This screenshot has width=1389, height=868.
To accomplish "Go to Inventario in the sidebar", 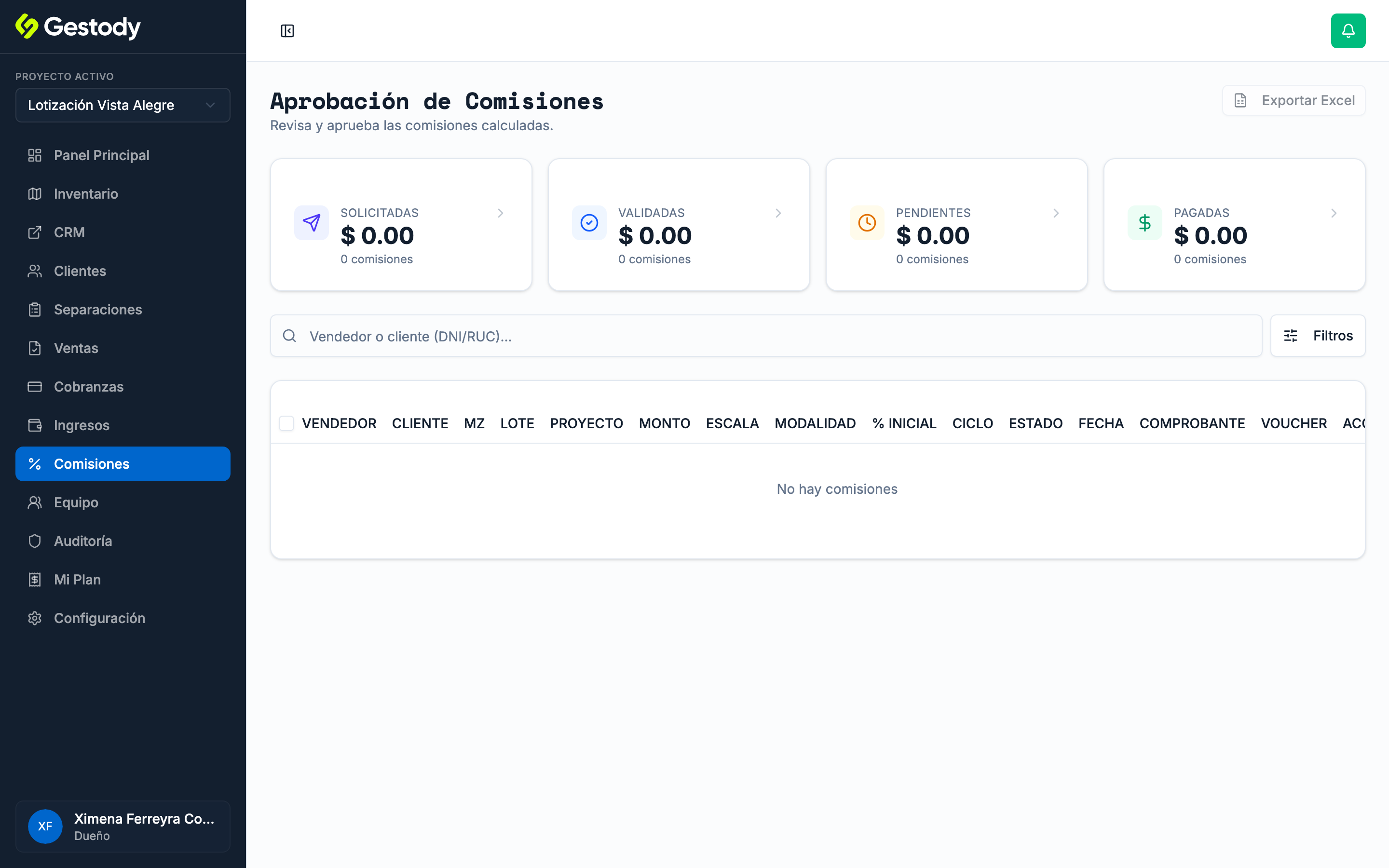I will click(x=123, y=194).
